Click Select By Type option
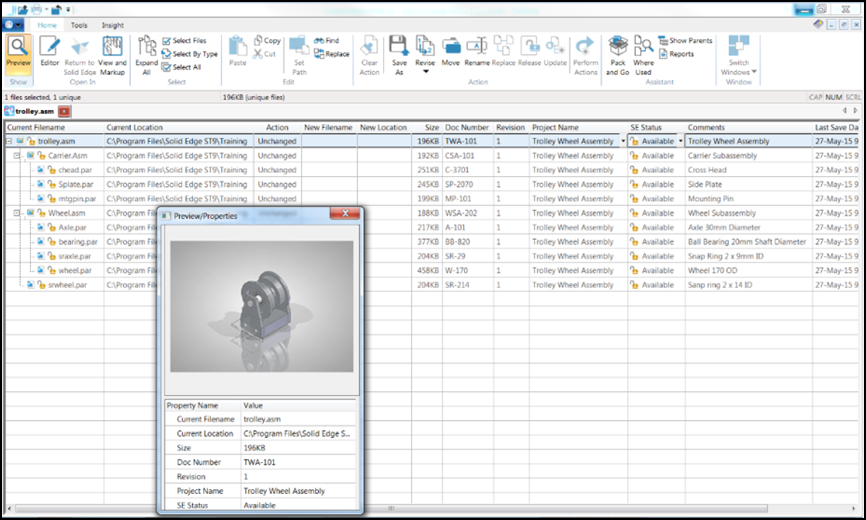The image size is (866, 520). click(189, 54)
